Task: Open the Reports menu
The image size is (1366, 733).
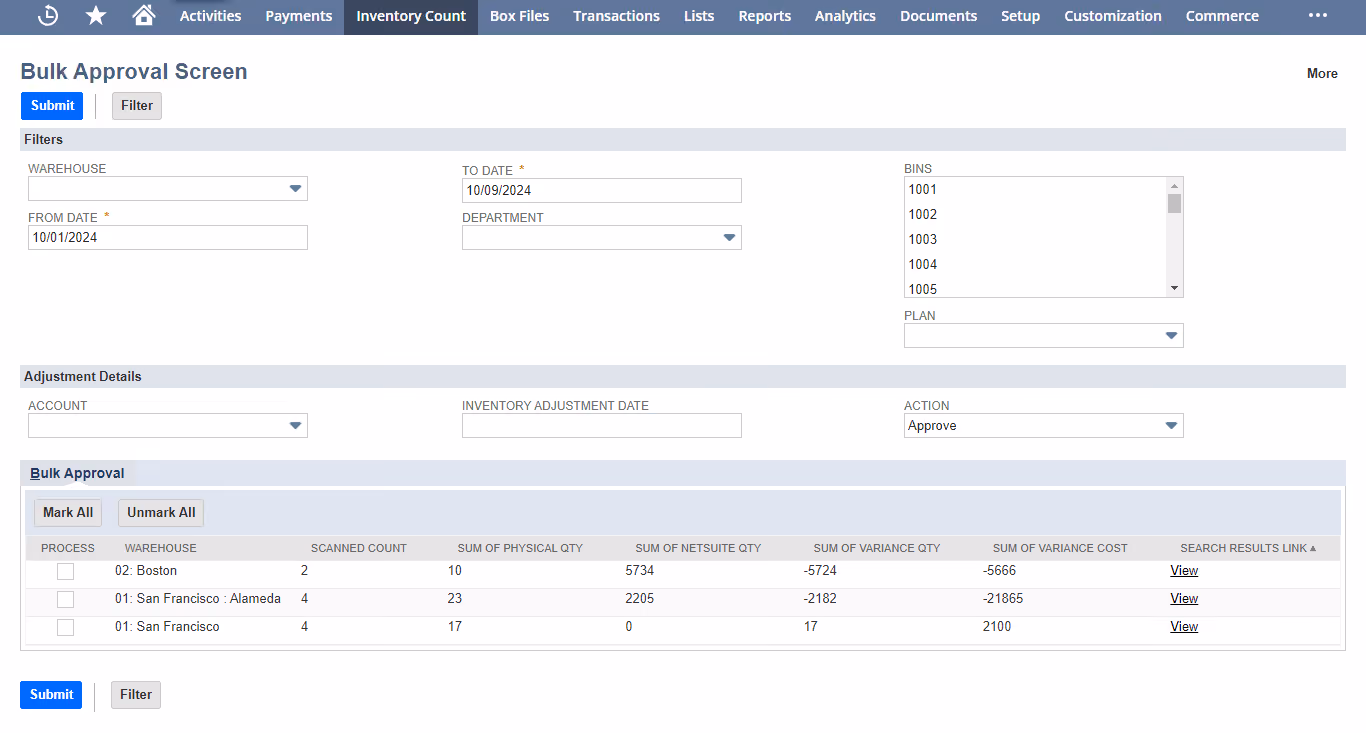Action: 765,16
